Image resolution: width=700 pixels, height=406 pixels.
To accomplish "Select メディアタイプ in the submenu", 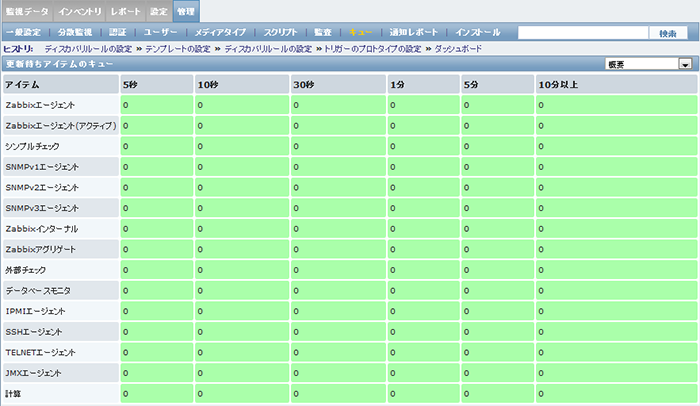I will click(x=221, y=33).
